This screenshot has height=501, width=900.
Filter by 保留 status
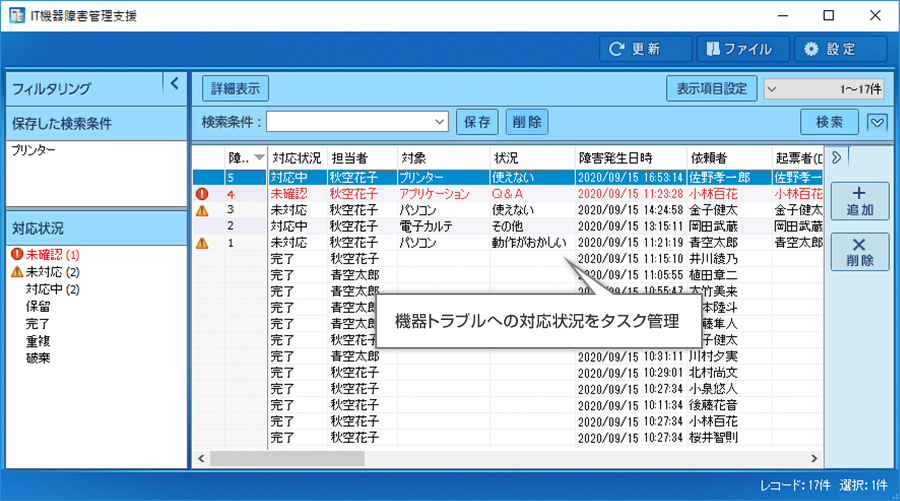(38, 306)
